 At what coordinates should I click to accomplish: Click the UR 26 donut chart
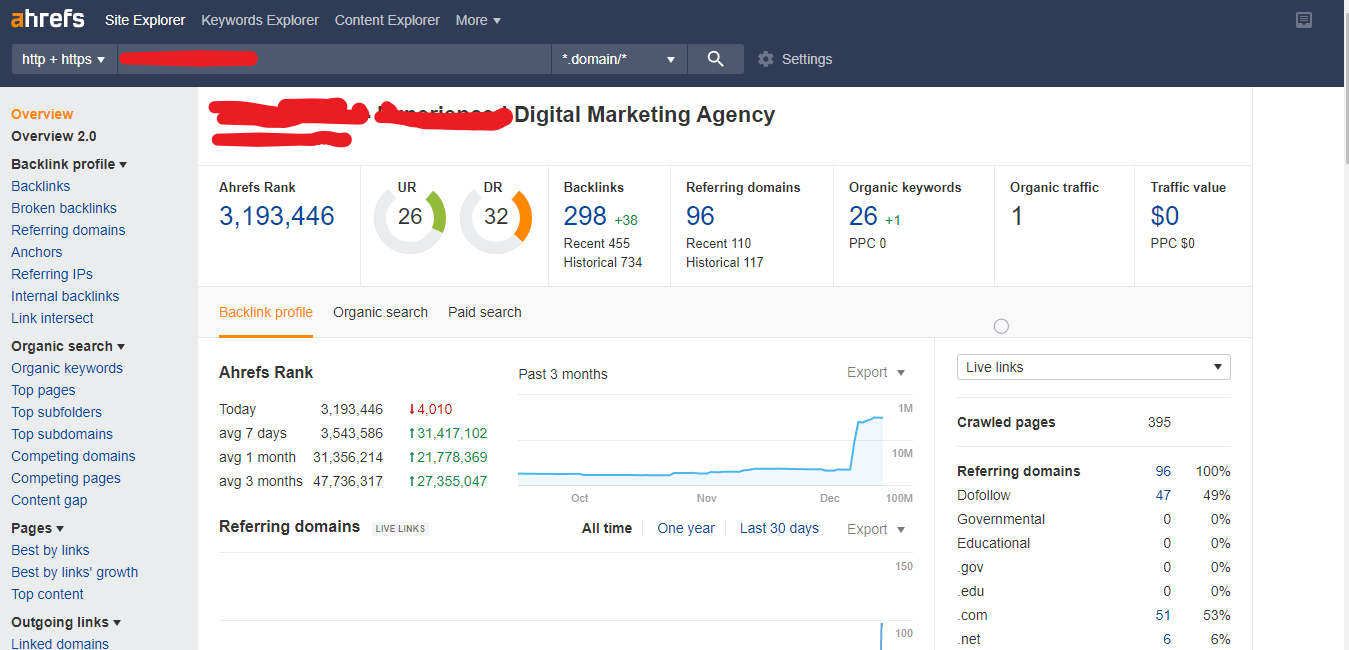click(410, 217)
